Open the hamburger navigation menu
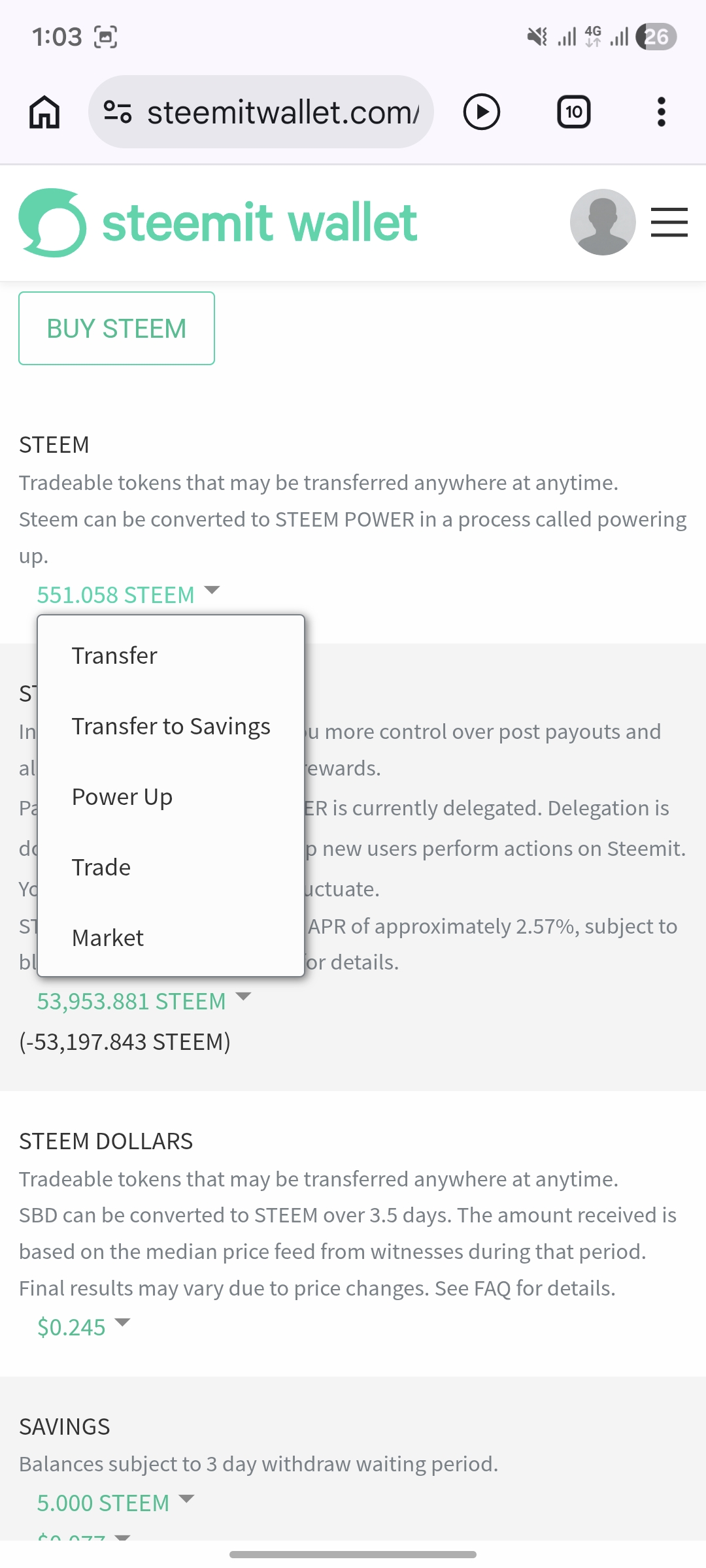The image size is (706, 1568). pos(669,222)
